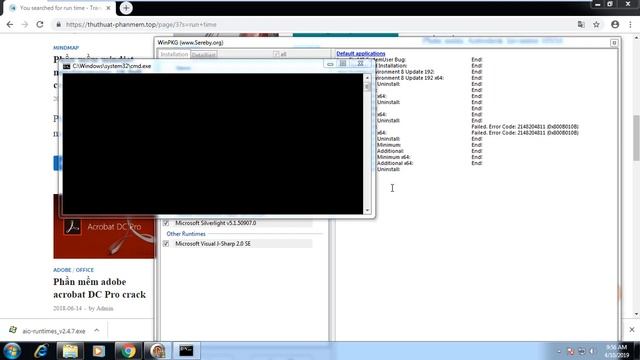View site security padlock info
The width and height of the screenshot is (640, 360).
tap(59, 24)
